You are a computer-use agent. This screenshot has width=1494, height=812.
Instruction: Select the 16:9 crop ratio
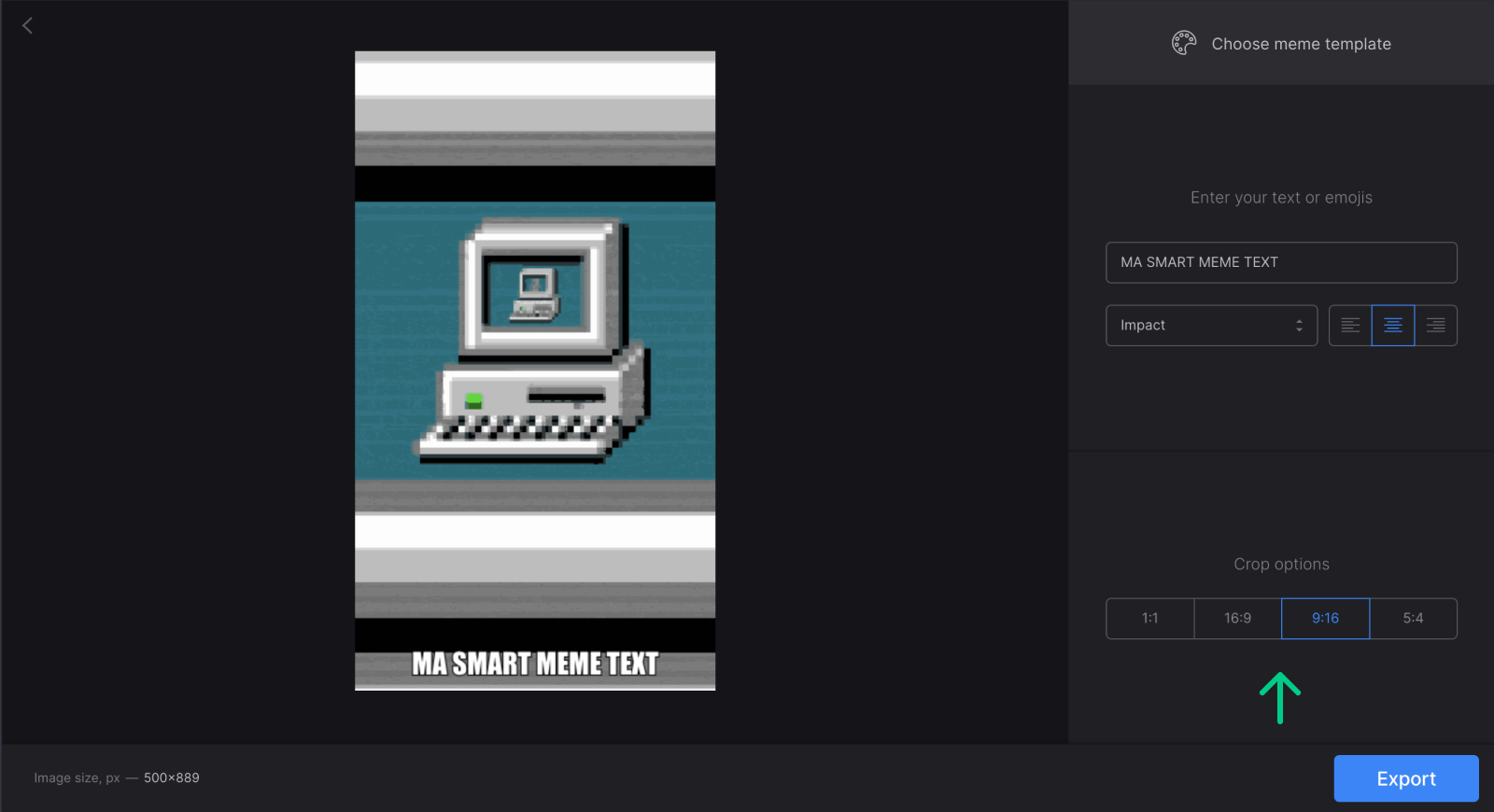point(1238,619)
